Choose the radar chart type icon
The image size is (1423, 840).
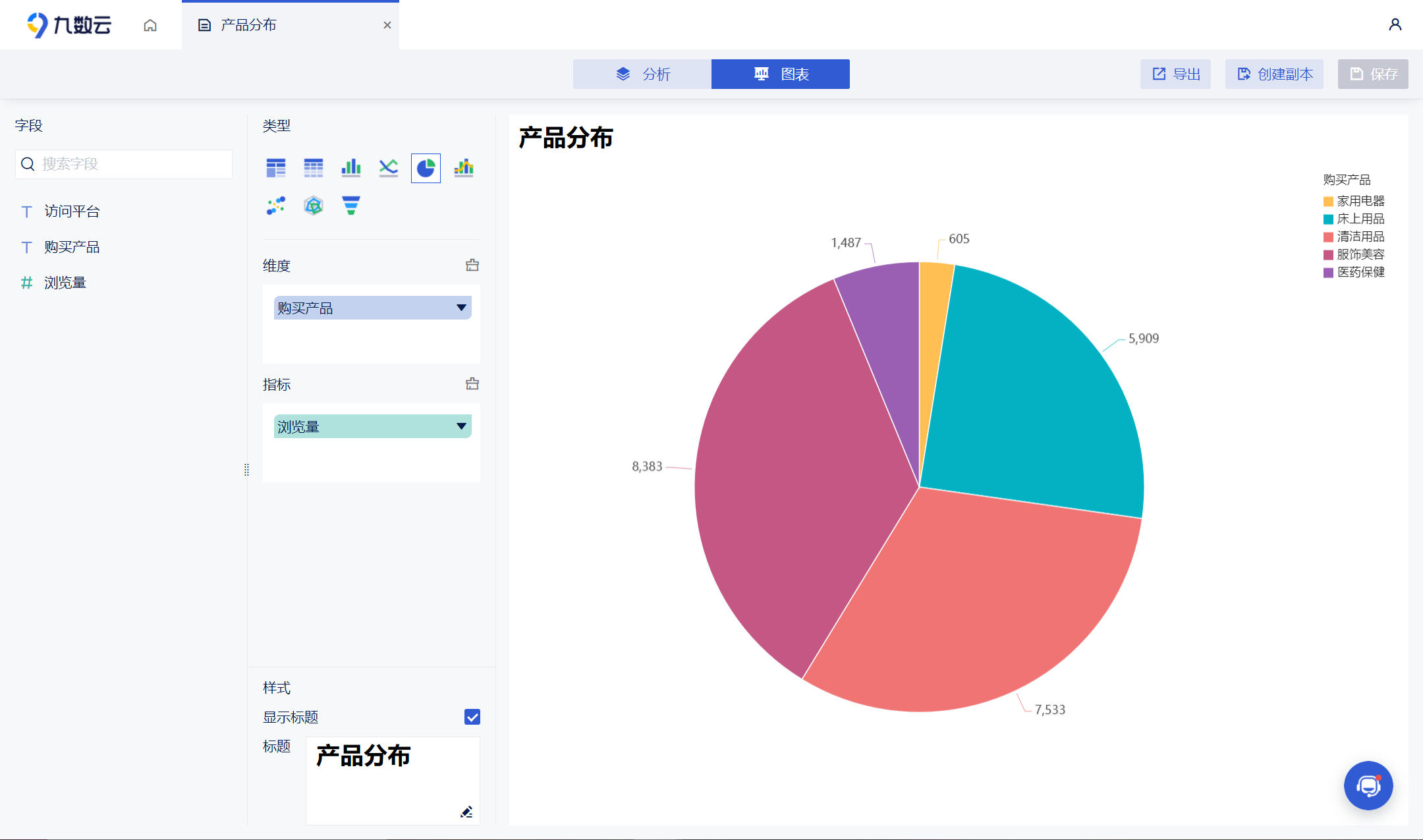314,206
